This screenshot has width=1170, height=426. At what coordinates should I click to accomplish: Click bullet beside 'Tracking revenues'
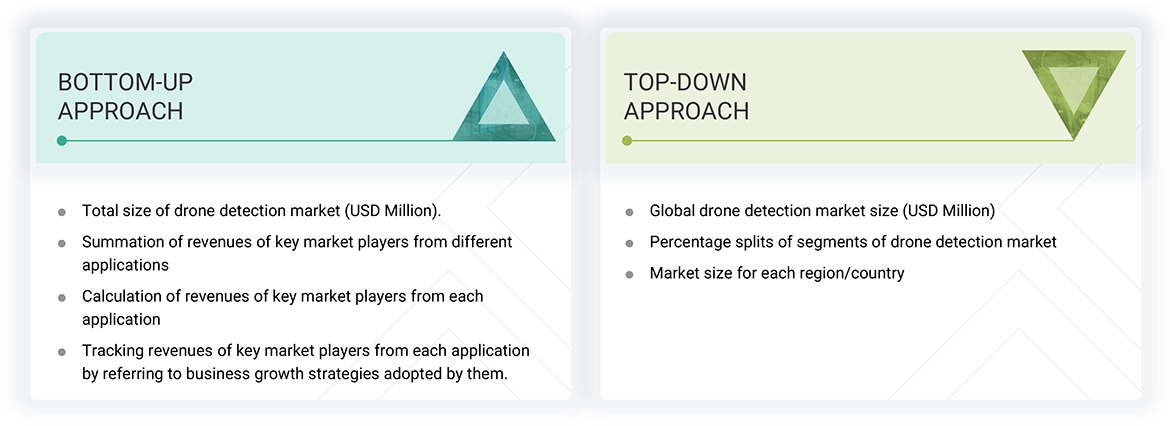tap(62, 351)
